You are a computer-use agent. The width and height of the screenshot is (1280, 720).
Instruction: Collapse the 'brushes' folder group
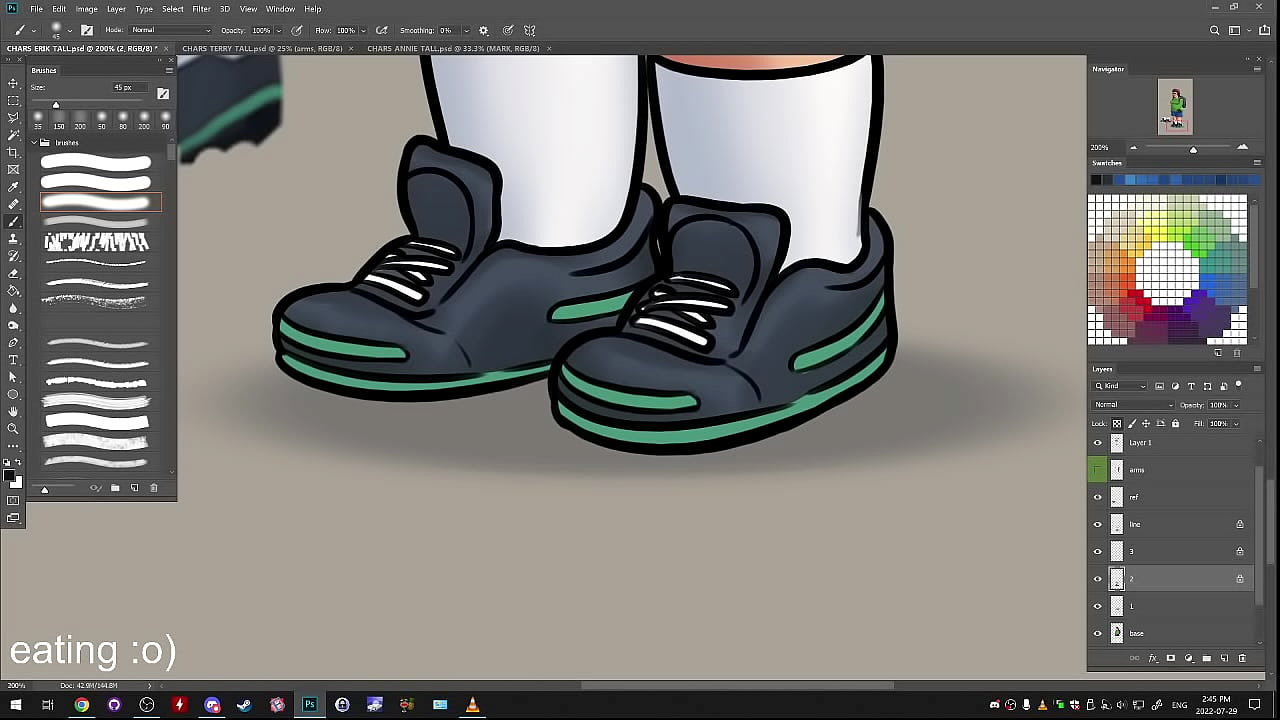(x=34, y=143)
